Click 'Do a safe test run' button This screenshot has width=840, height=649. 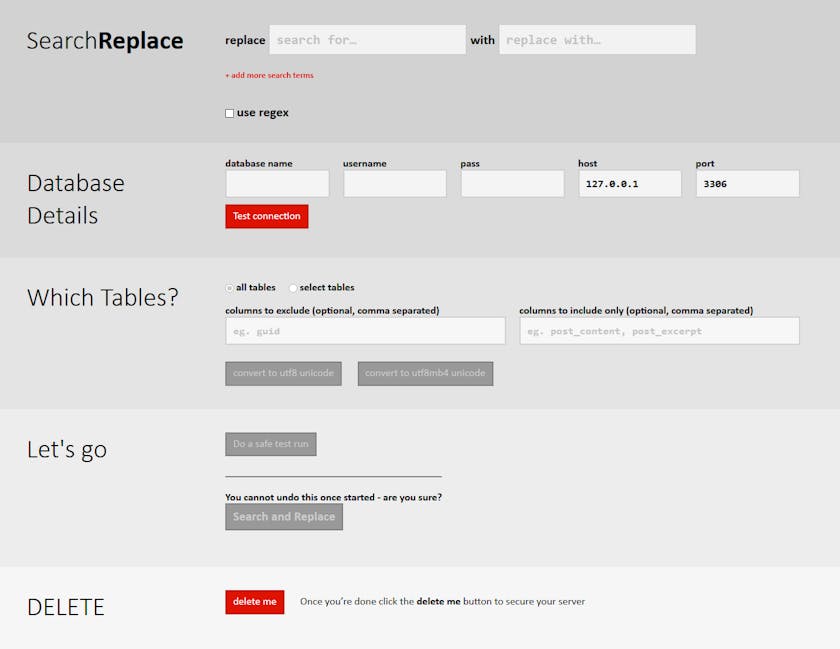(x=271, y=444)
